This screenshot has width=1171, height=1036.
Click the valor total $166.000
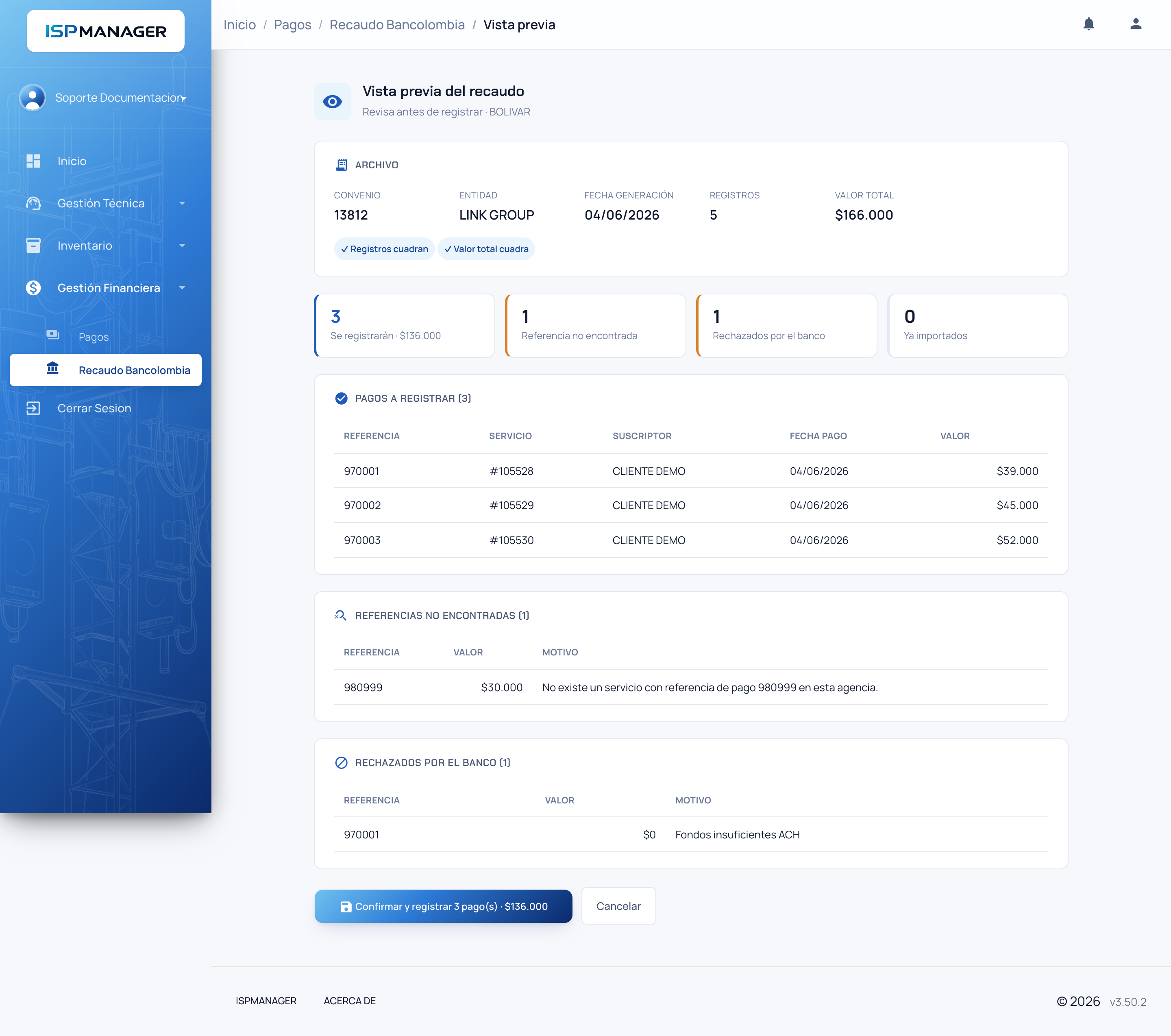pos(864,215)
